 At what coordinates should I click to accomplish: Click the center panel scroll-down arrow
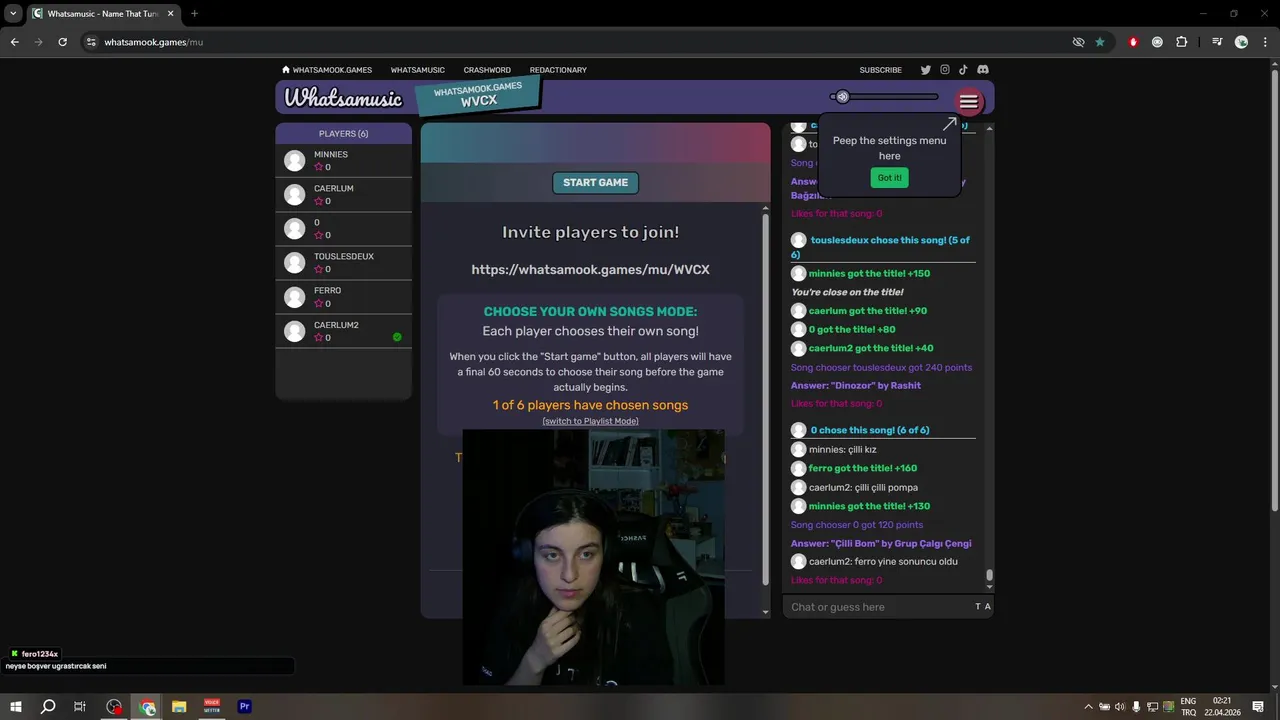766,611
